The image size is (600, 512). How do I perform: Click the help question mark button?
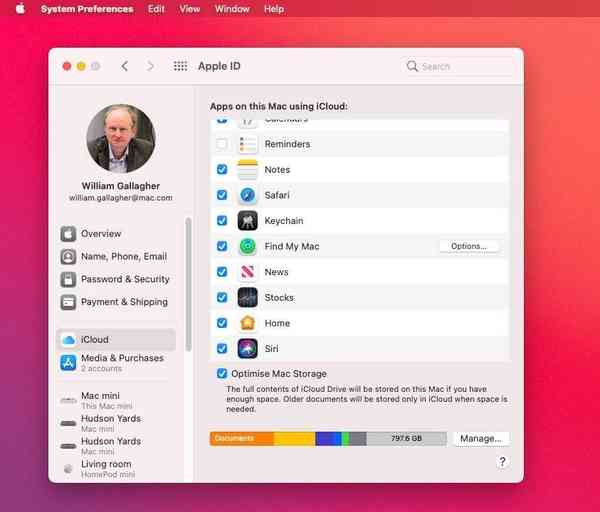coord(502,462)
